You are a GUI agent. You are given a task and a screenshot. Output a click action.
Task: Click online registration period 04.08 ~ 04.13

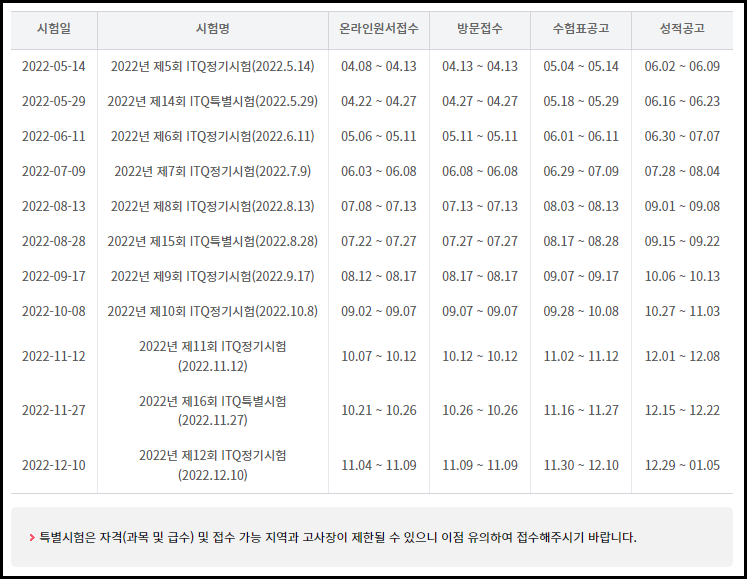(x=379, y=66)
